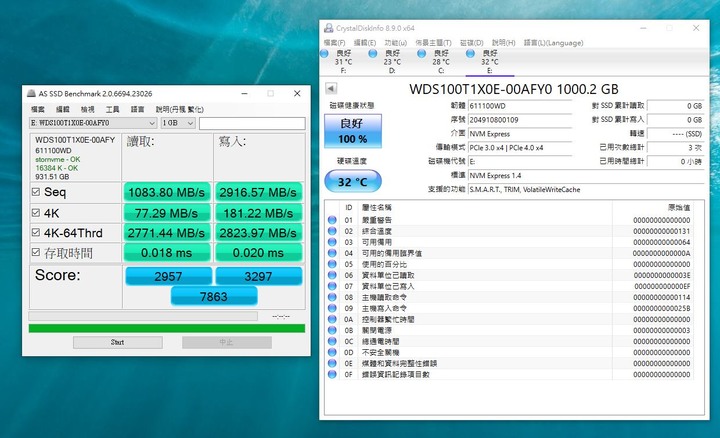Click the blue status icon for ID 08 row
This screenshot has height=438, width=720.
pyautogui.click(x=332, y=297)
